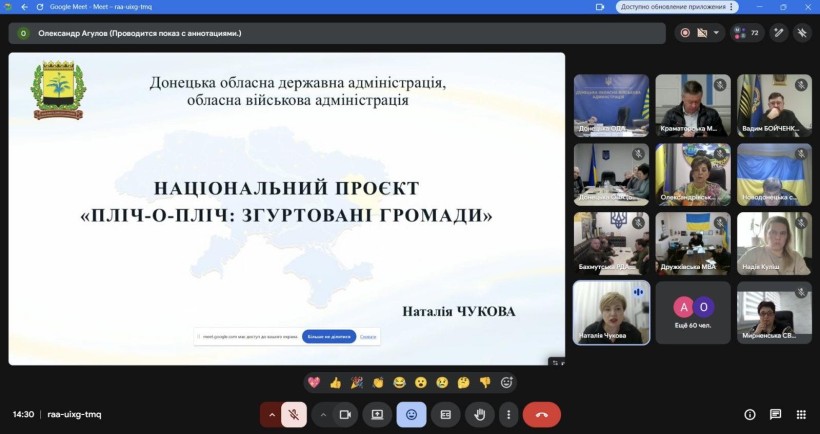Leave the call with red button
The width and height of the screenshot is (820, 434).
(542, 415)
